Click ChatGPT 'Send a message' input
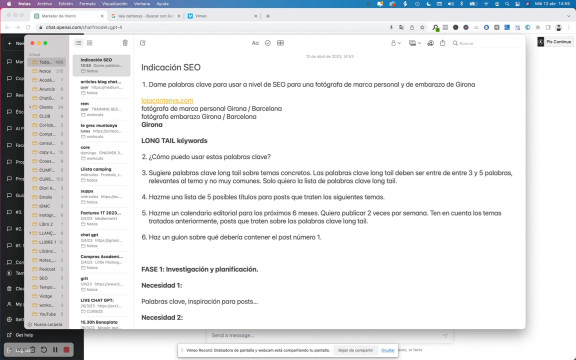The height and width of the screenshot is (360, 576). point(329,335)
